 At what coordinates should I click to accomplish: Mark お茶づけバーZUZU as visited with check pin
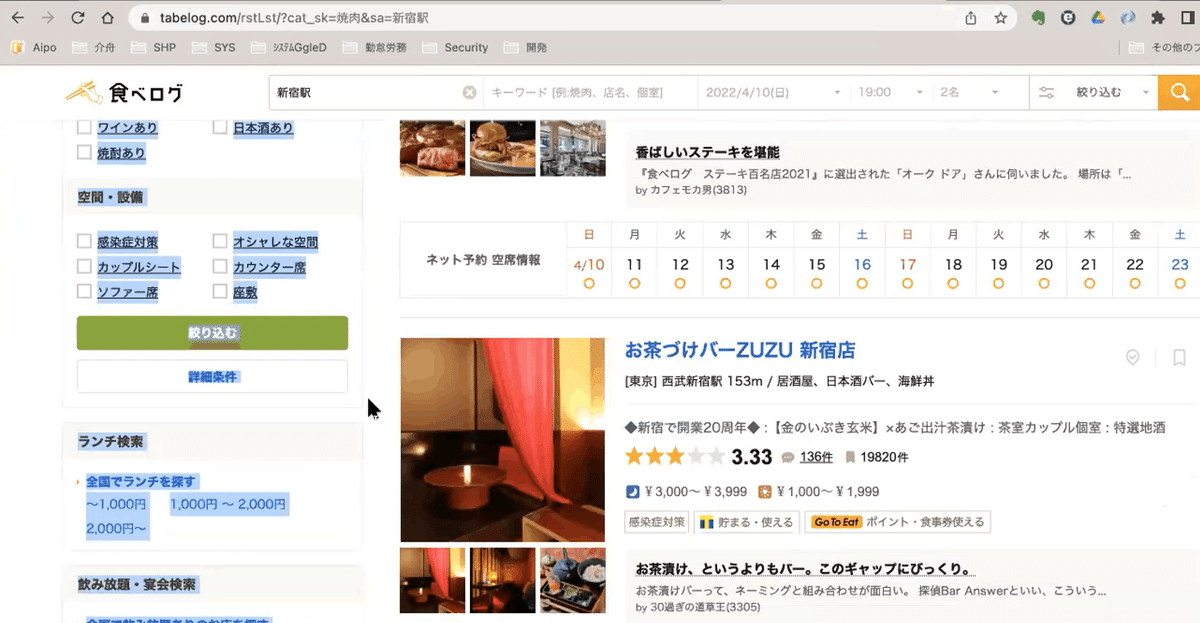click(x=1133, y=357)
